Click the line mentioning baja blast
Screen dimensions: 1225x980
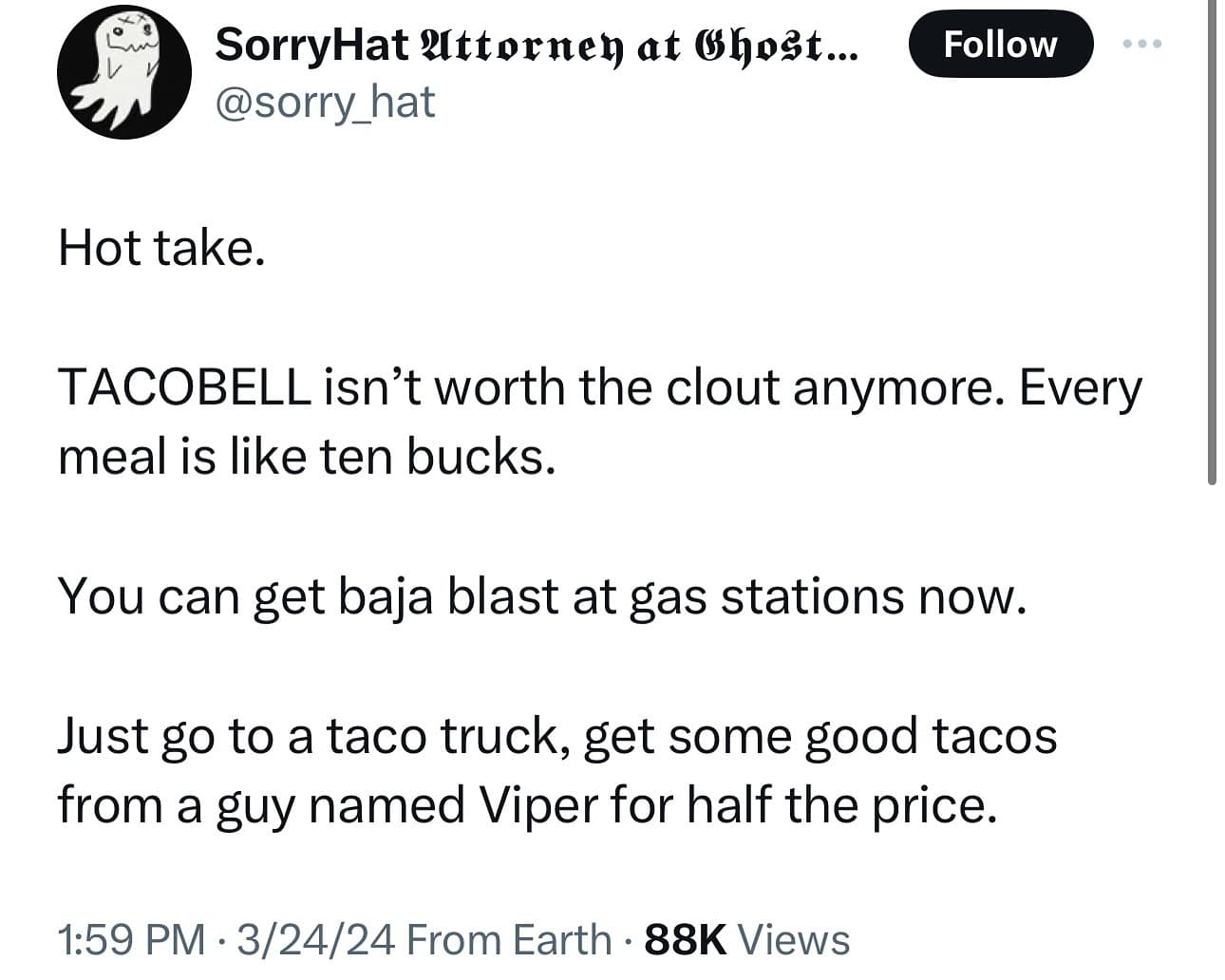click(543, 595)
